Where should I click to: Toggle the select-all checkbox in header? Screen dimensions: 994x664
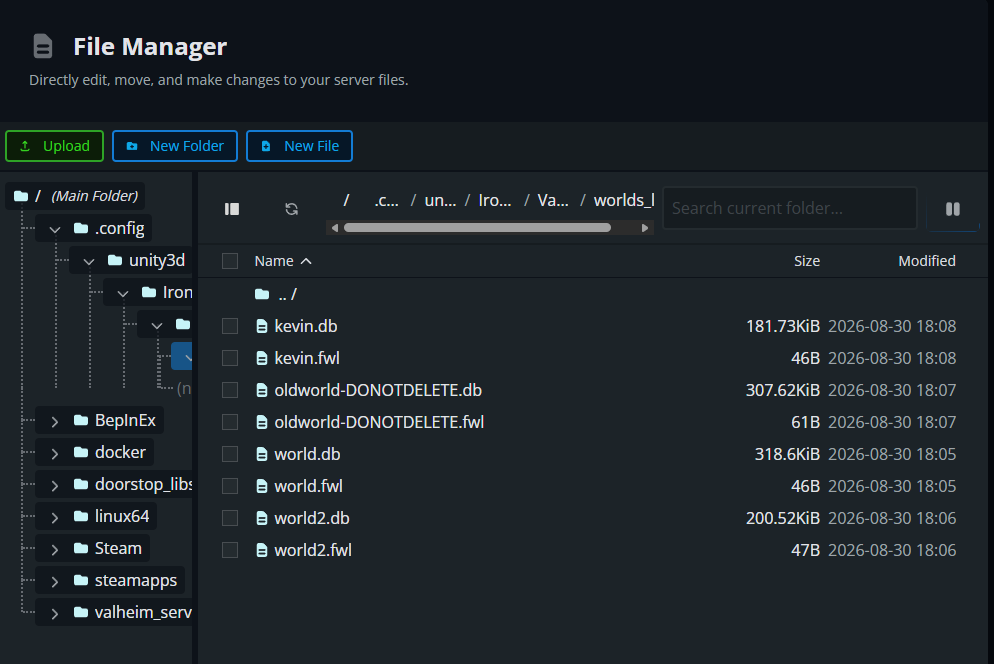[x=230, y=261]
